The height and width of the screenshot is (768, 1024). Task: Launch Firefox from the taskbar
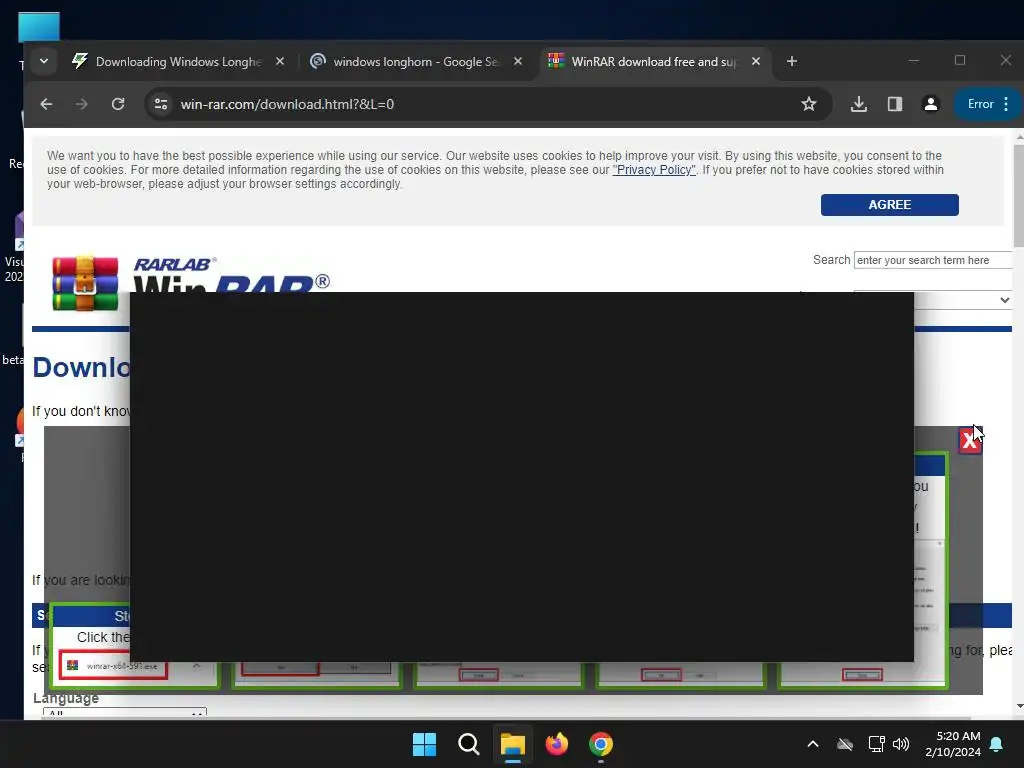556,744
